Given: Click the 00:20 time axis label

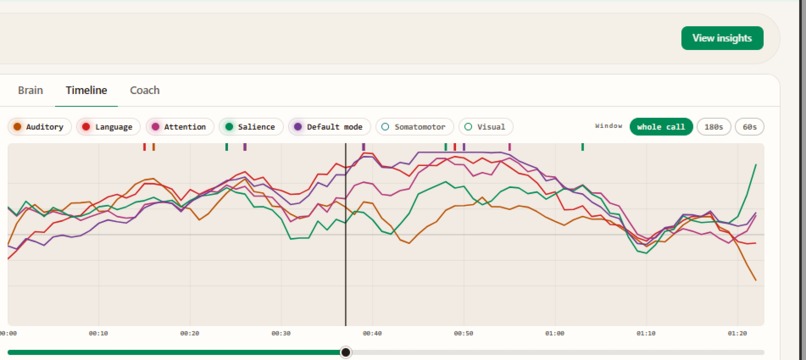Looking at the screenshot, I should [x=190, y=333].
